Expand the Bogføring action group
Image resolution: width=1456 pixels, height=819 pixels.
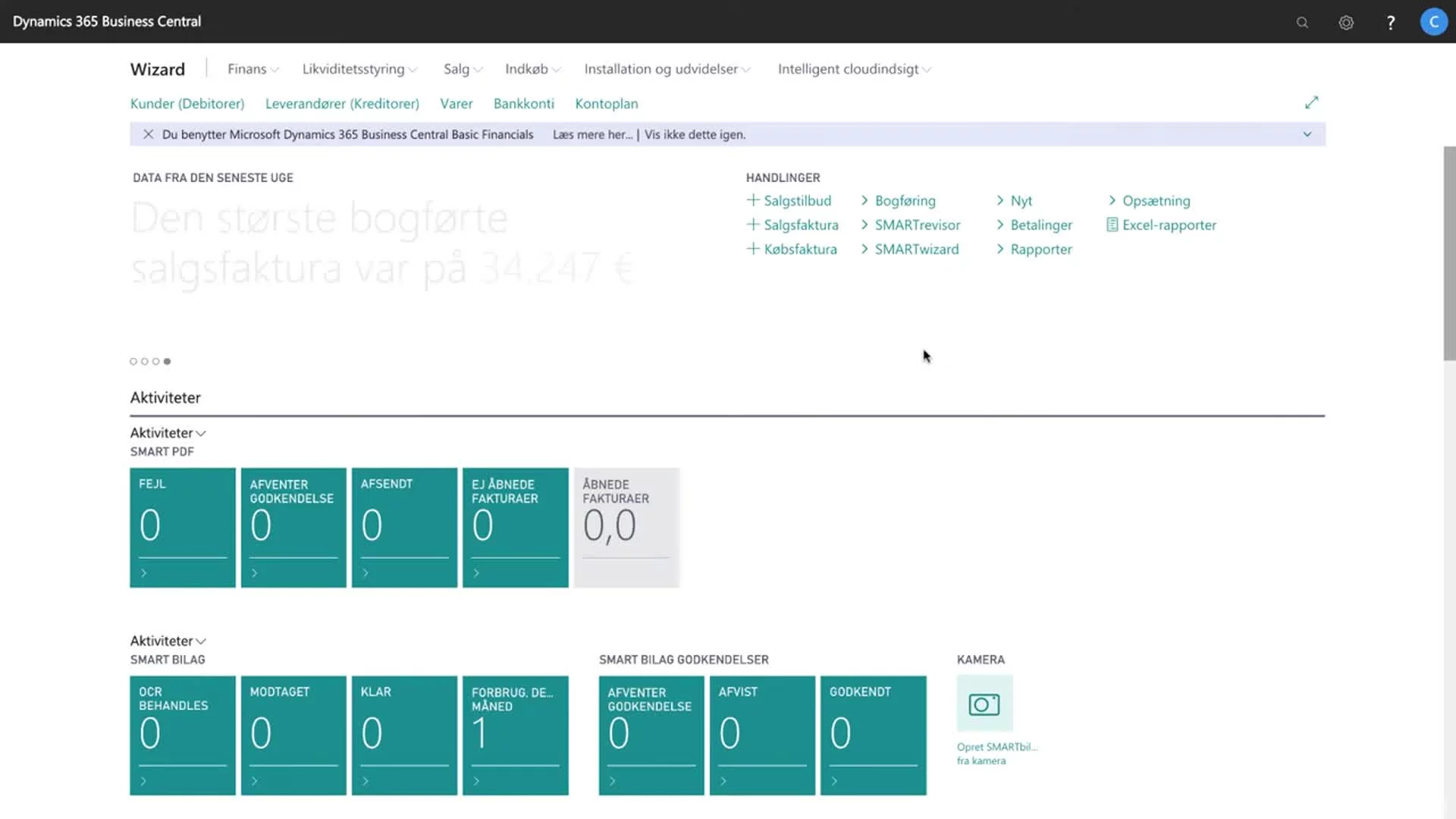898,201
